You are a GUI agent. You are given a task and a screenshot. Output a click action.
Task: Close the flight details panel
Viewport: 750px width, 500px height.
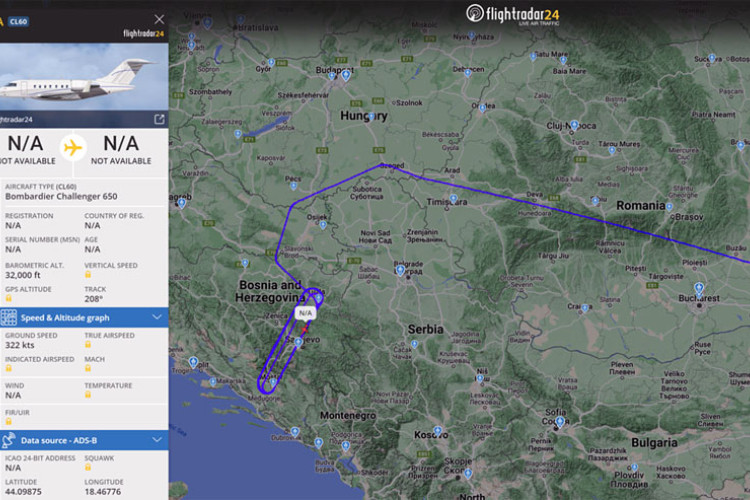pyautogui.click(x=159, y=19)
